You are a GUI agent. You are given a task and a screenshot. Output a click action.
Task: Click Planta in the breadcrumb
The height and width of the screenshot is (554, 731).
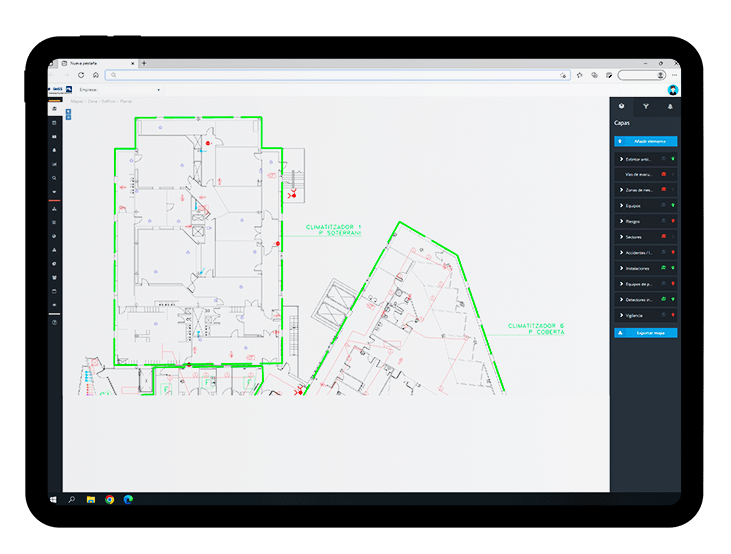[126, 101]
